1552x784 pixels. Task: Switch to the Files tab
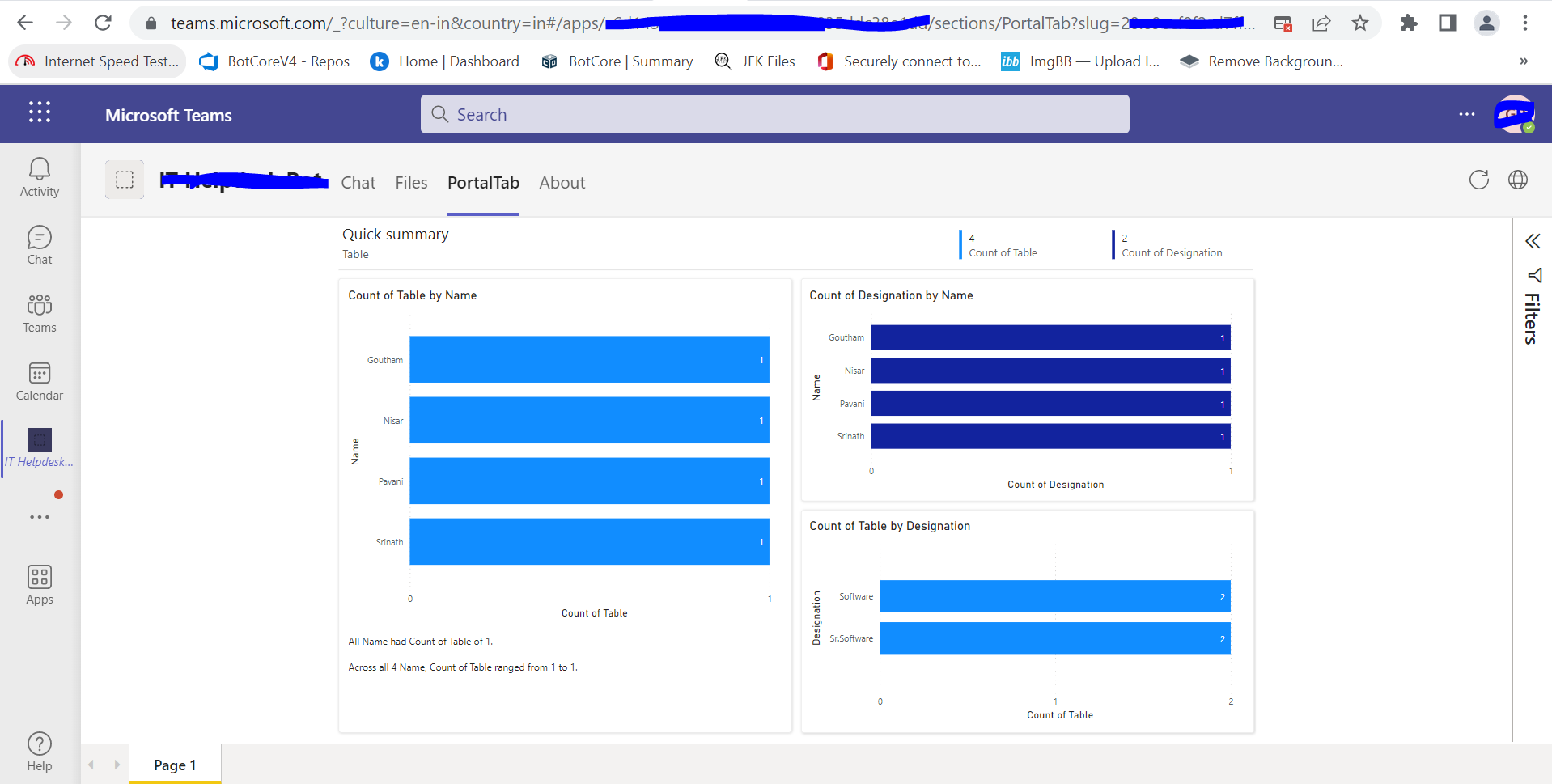coord(411,183)
